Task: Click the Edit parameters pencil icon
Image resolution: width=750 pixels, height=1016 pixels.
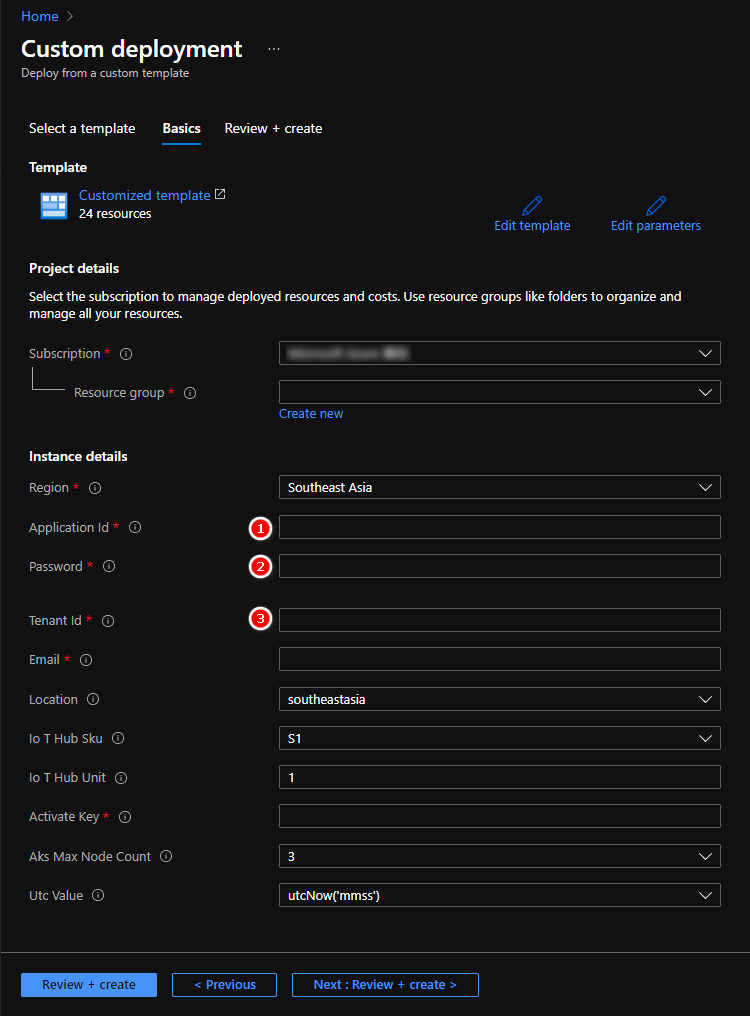Action: [656, 206]
